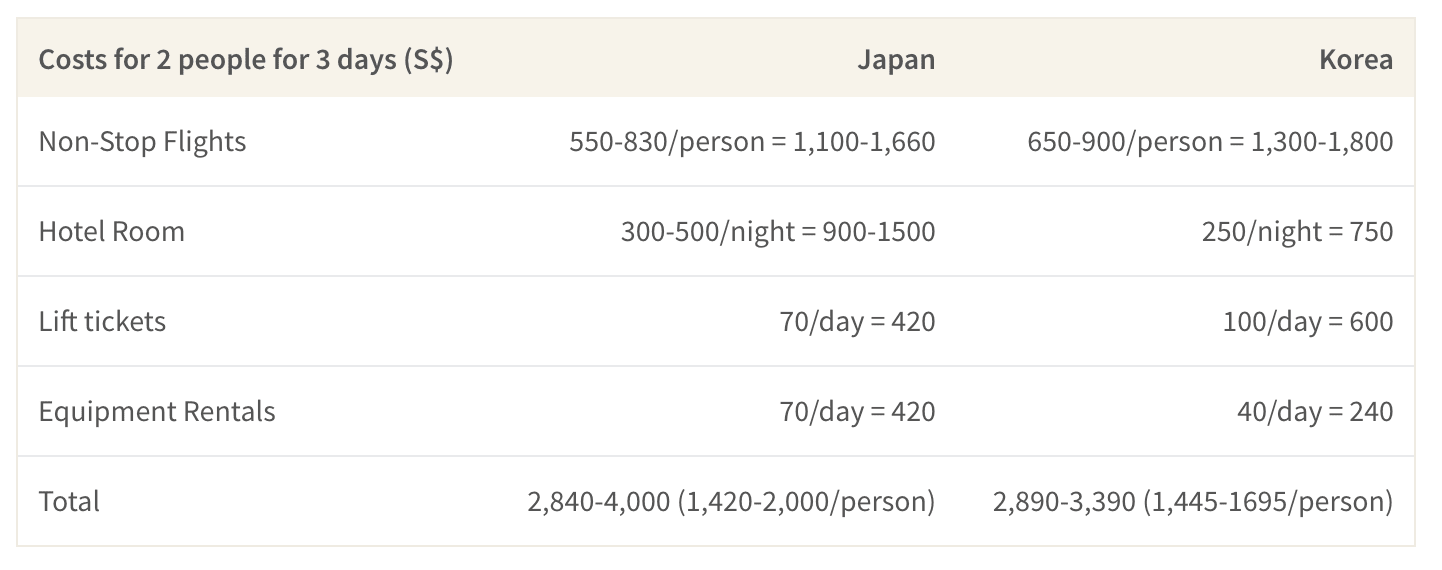
Task: Click the Equipment Rentals row label
Action: pos(157,411)
